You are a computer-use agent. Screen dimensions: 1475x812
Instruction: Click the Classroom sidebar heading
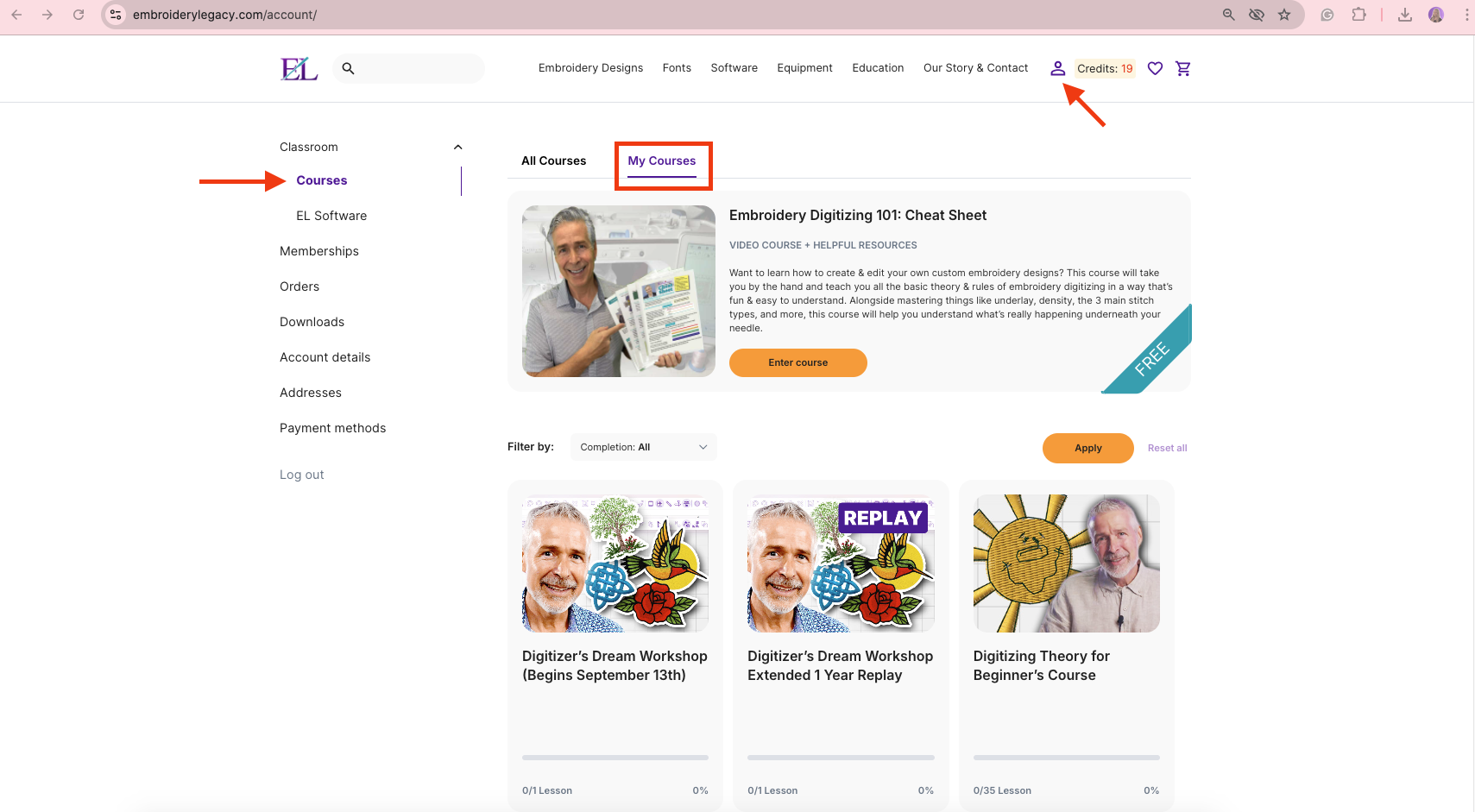(309, 148)
